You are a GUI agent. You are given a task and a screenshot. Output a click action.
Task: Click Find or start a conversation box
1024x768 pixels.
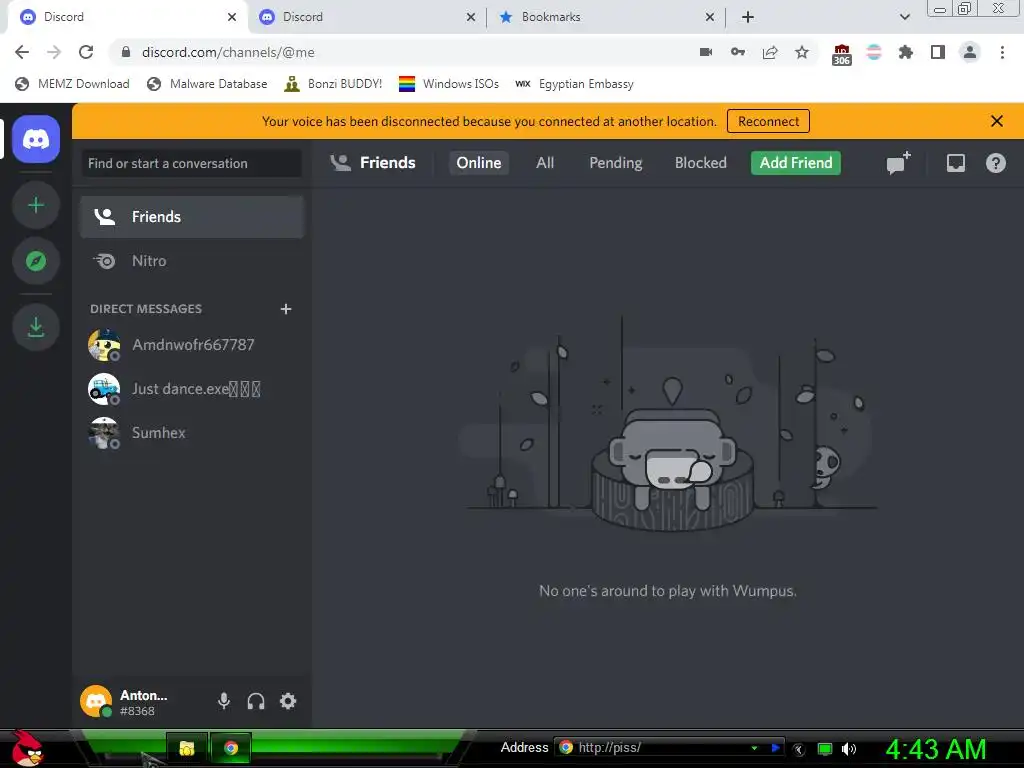192,163
